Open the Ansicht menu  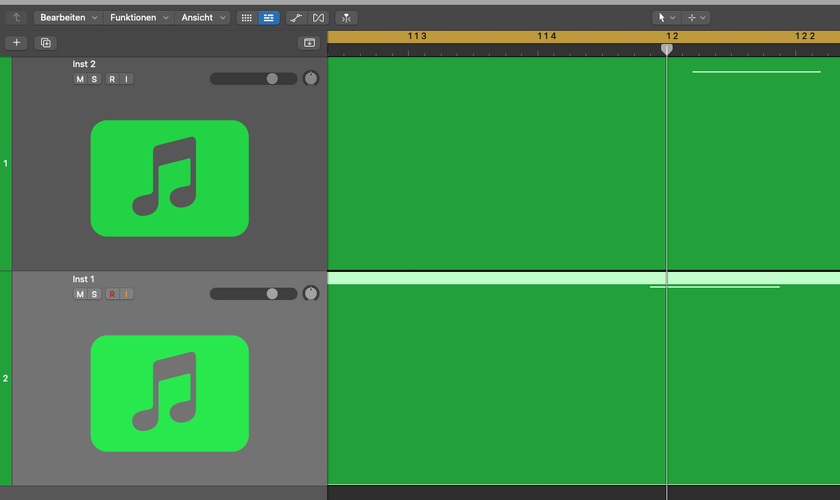[x=202, y=18]
